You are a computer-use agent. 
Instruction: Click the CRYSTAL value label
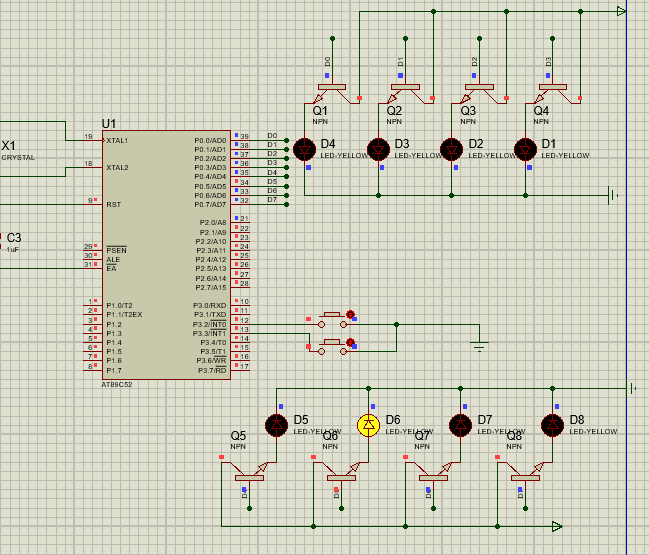click(x=18, y=158)
